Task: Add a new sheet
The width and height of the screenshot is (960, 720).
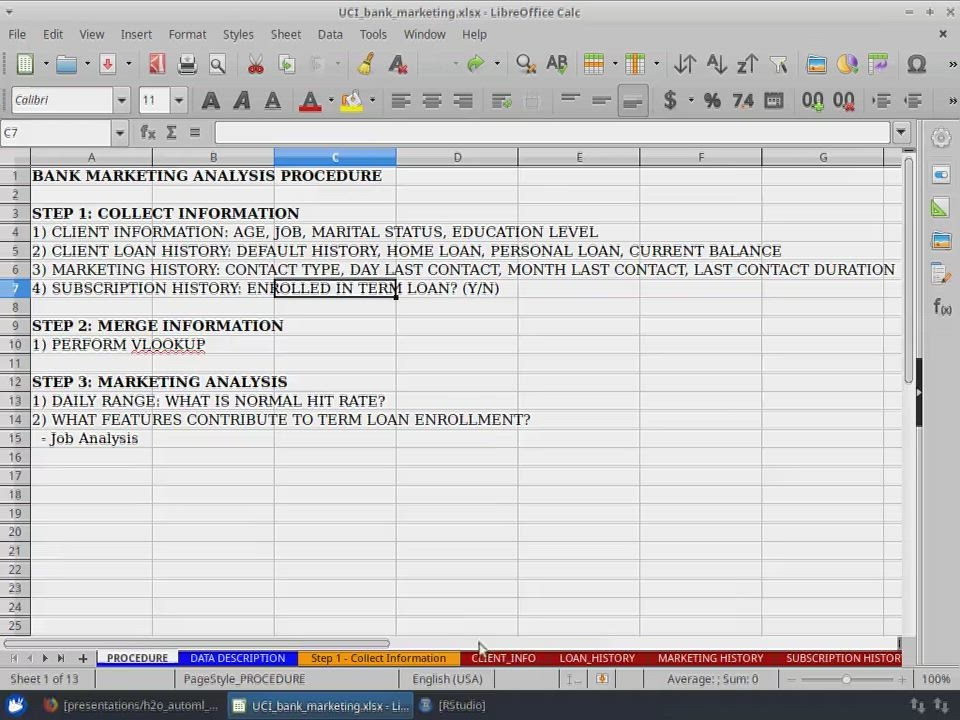Action: (83, 658)
